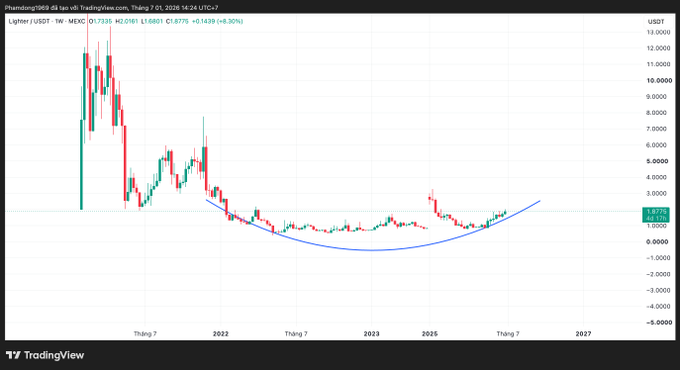
Task: Click the 2025 time axis label
Action: point(430,334)
